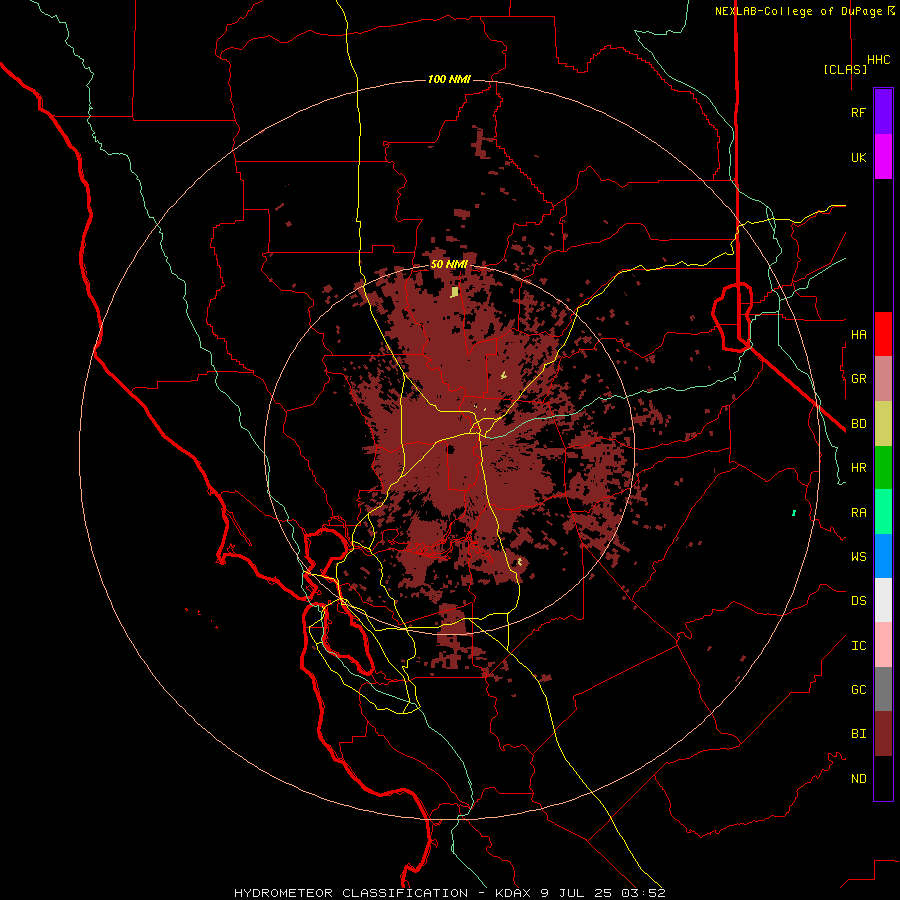The width and height of the screenshot is (900, 900).
Task: Click the 'IC' legend label
Action: coord(858,646)
